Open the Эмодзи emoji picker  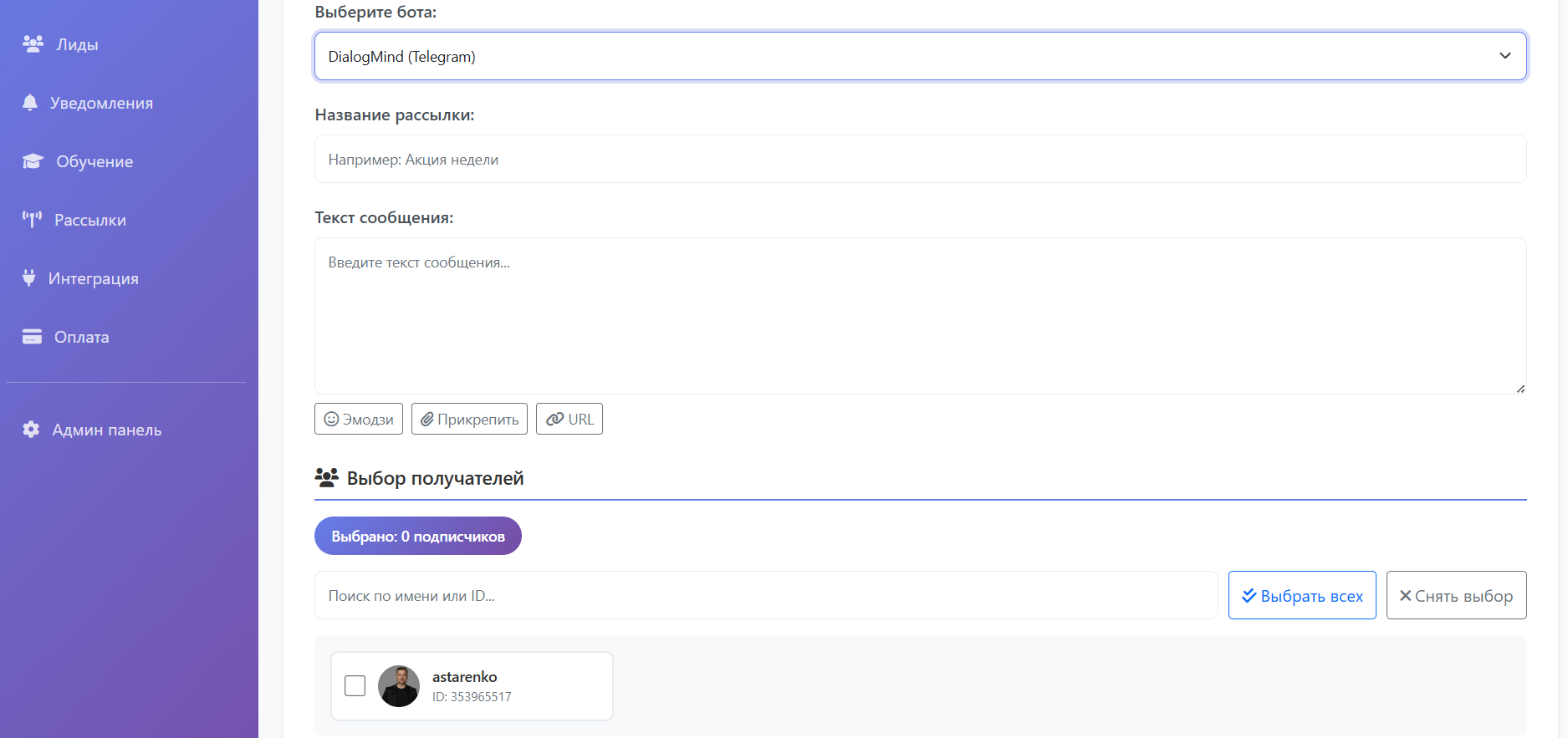[x=358, y=419]
